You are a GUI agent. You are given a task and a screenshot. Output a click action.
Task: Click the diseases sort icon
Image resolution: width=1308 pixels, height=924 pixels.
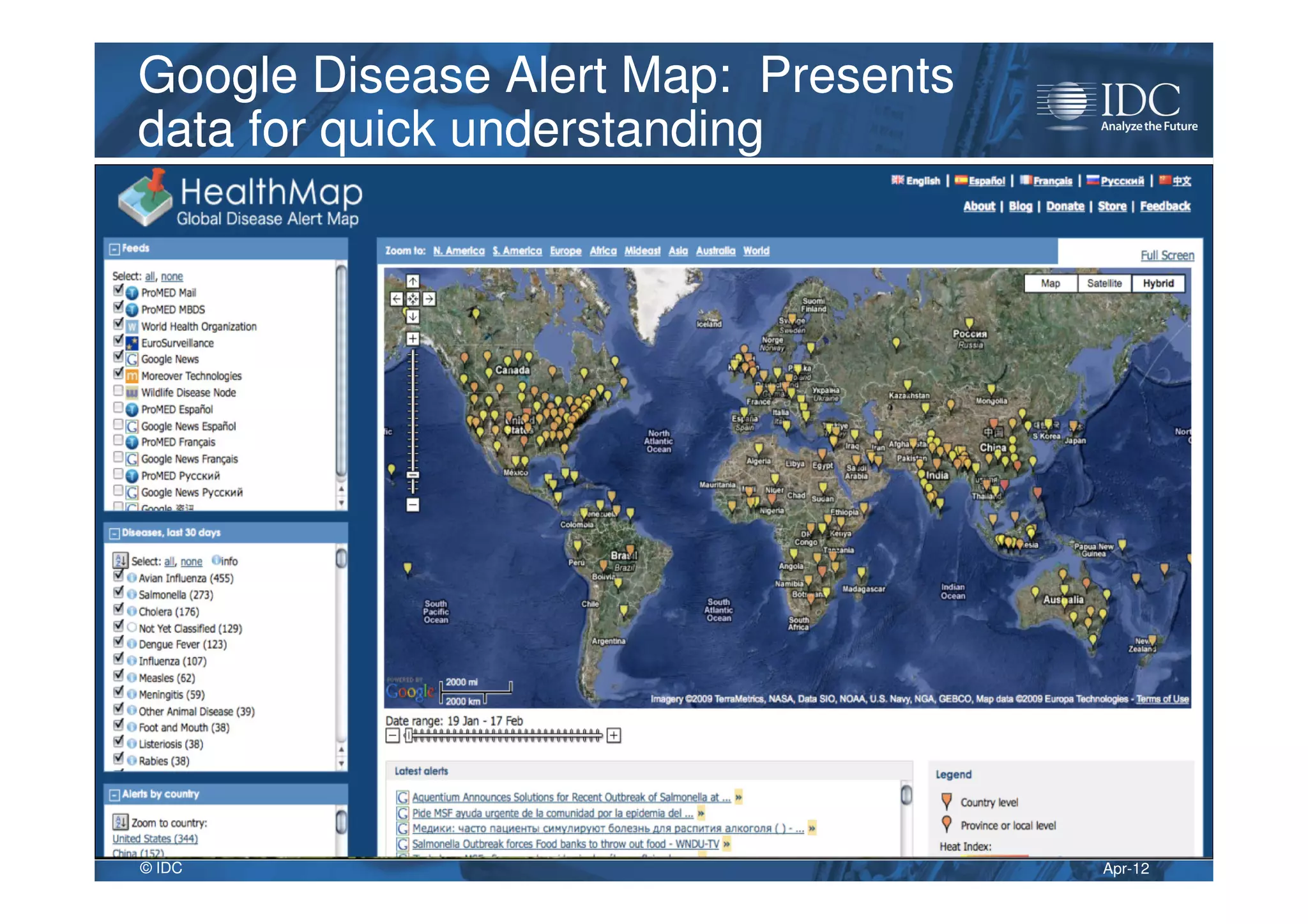[120, 561]
